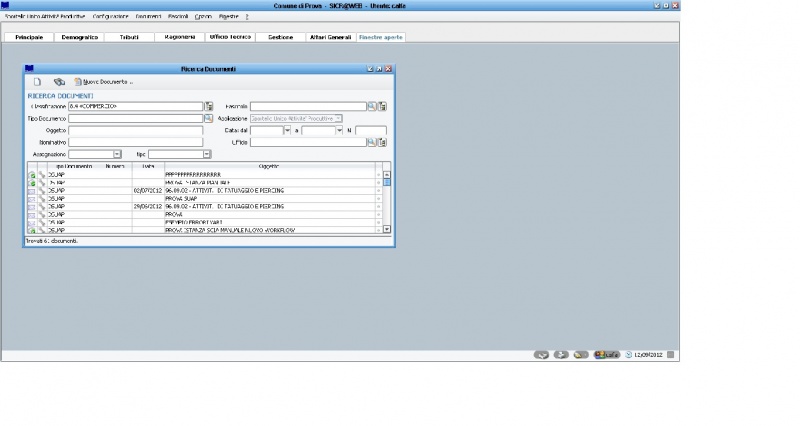
Task: Click the printer icon in status bar
Action: [561, 355]
